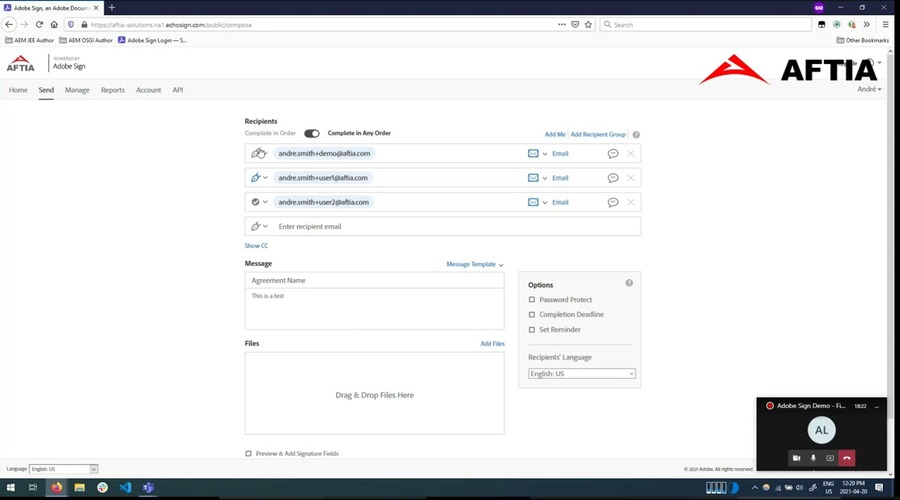This screenshot has width=900, height=500.
Task: Open AEM JEE Author bookmark
Action: [x=29, y=40]
